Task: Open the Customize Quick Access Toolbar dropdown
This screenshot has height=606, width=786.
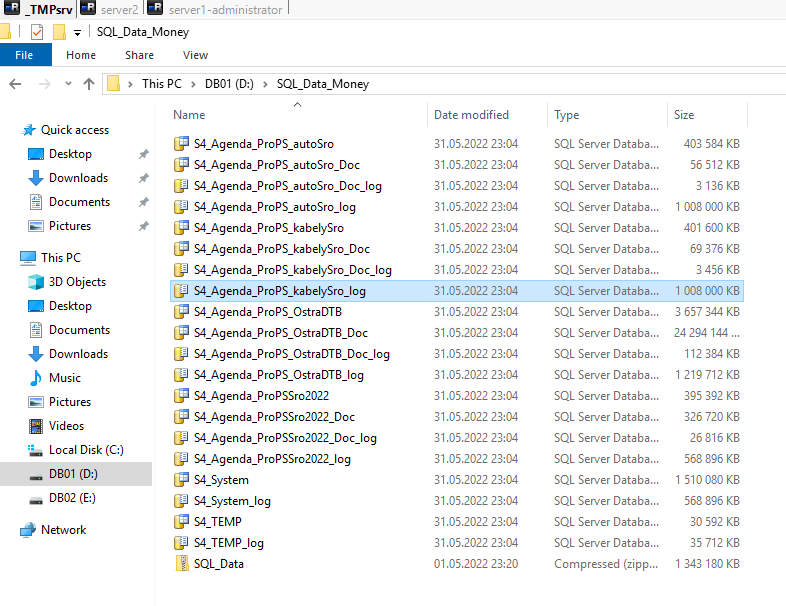Action: (77, 33)
